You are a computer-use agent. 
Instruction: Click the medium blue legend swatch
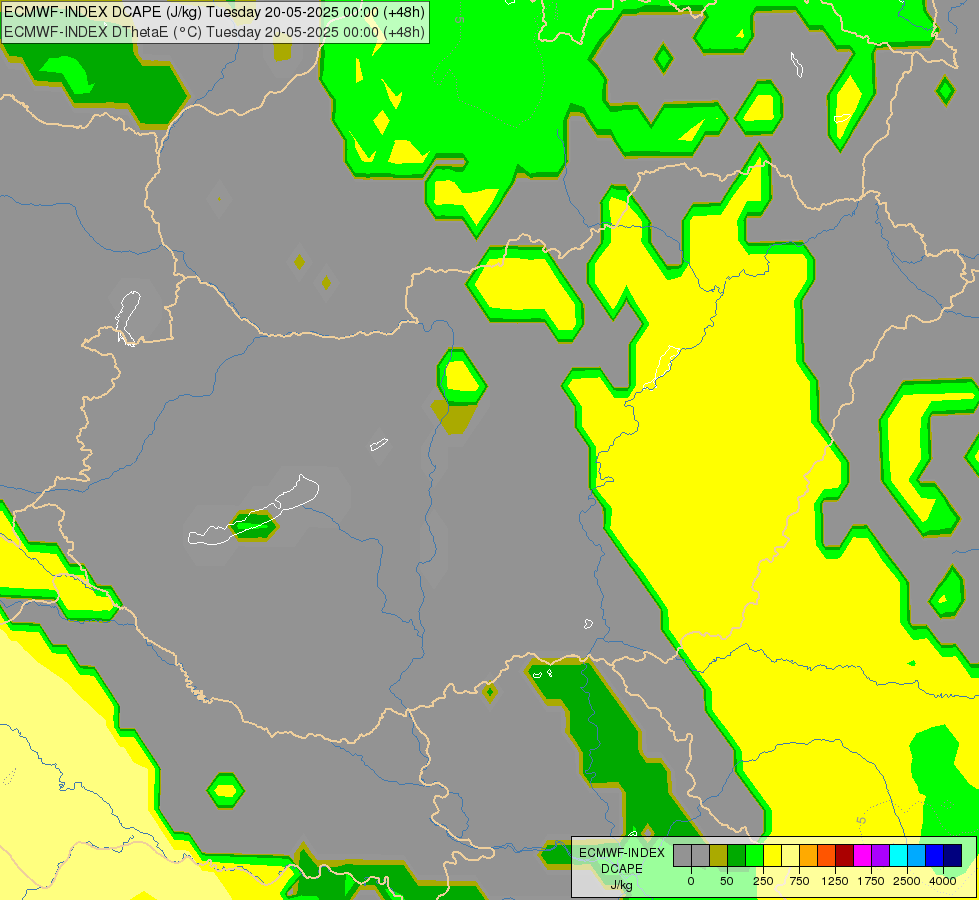(x=935, y=856)
